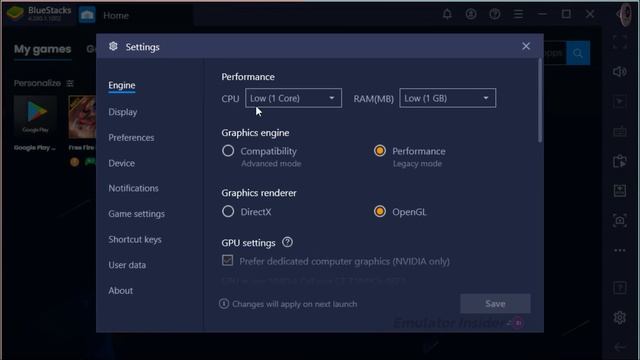
Task: Toggle fullscreen from the side toolbar
Action: click(x=620, y=42)
